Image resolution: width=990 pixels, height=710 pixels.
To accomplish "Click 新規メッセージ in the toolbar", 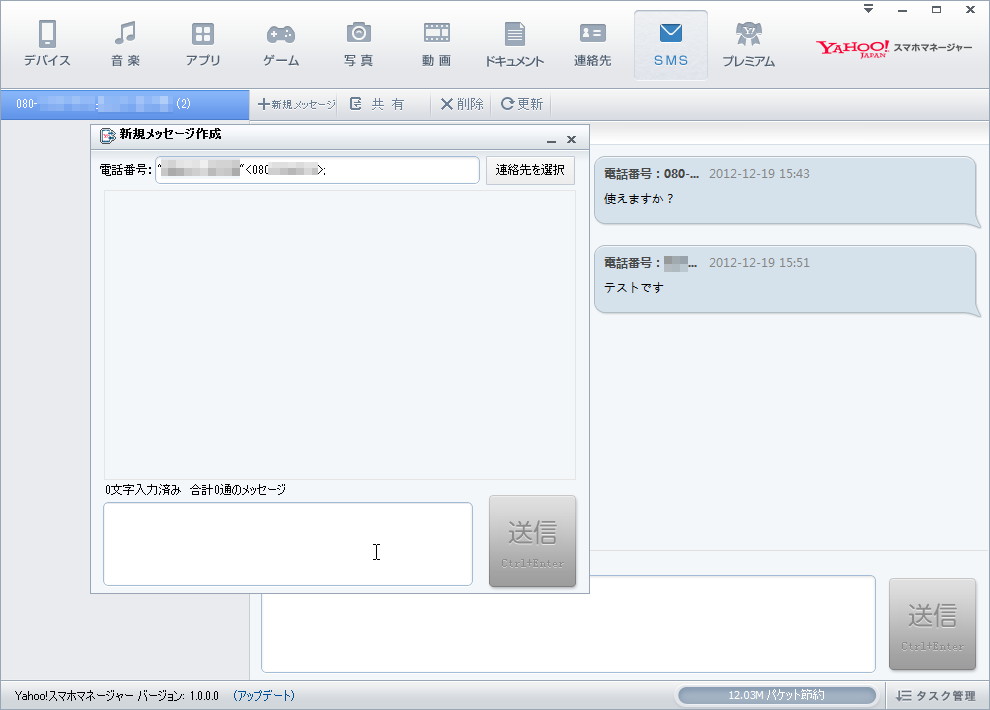I will pos(297,104).
